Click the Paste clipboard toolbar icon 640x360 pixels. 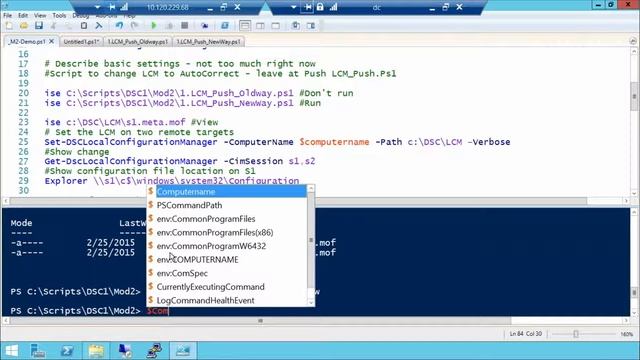click(x=84, y=26)
